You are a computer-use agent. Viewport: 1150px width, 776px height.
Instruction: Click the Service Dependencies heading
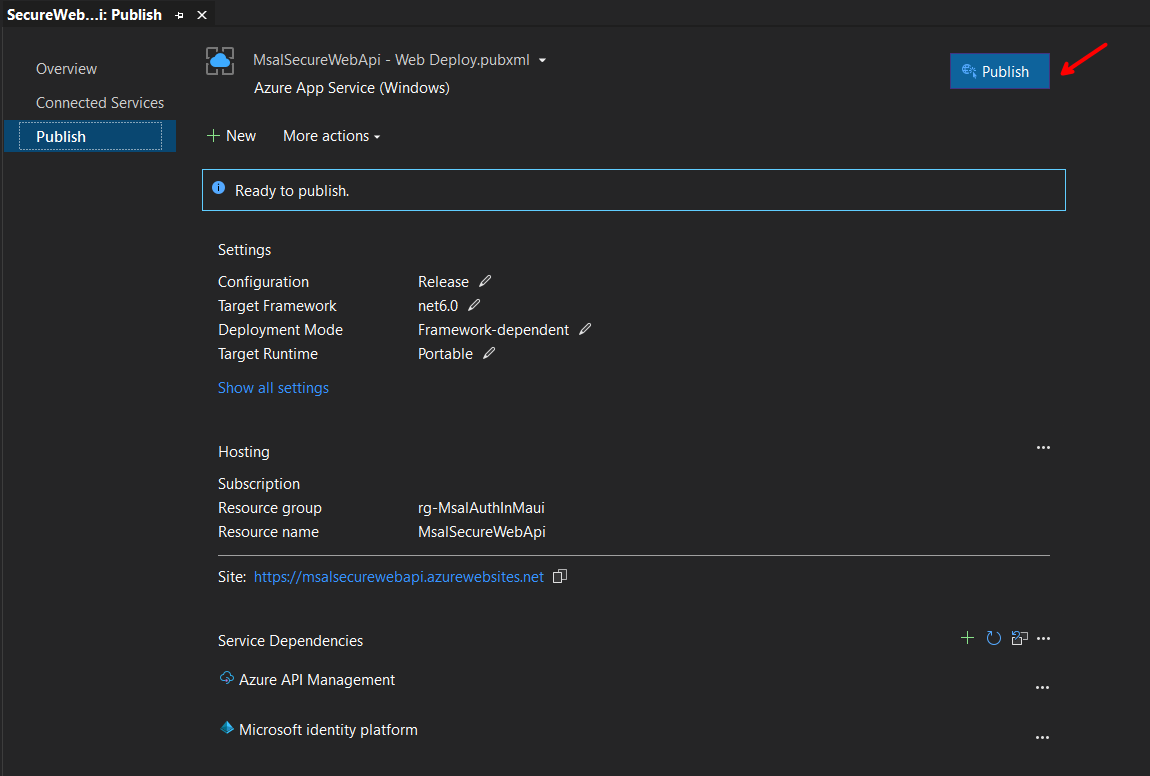(290, 641)
